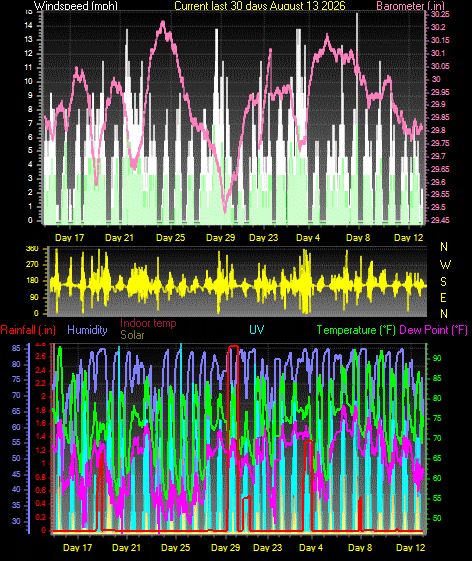Click 'Day 21' below the rainfall chart
The height and width of the screenshot is (561, 472).
[x=126, y=547]
